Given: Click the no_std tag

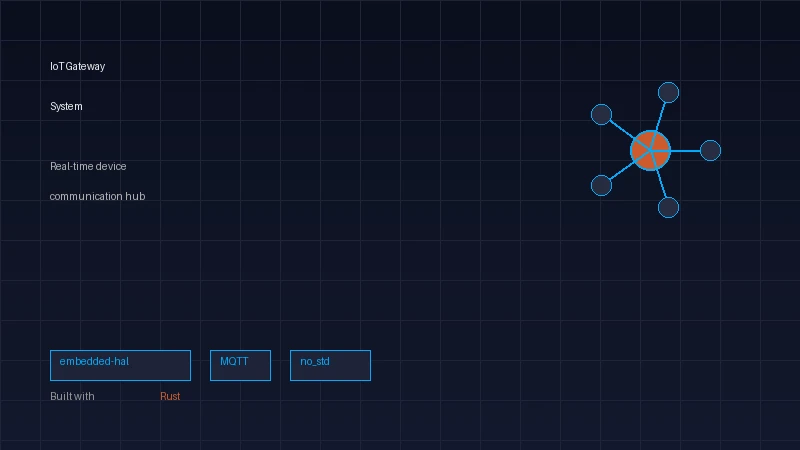Looking at the screenshot, I should [330, 365].
